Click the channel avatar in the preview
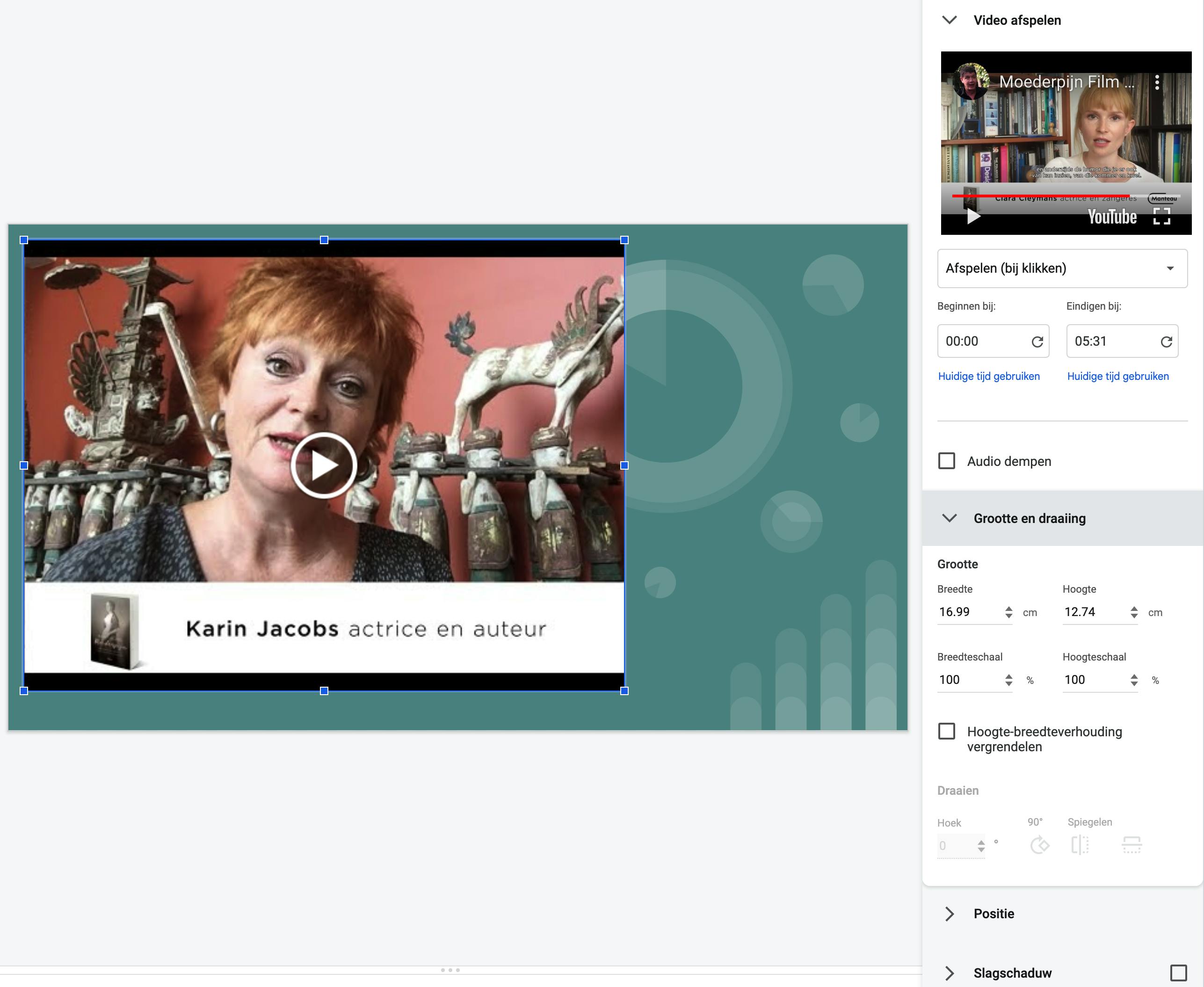Image resolution: width=1204 pixels, height=987 pixels. 971,82
